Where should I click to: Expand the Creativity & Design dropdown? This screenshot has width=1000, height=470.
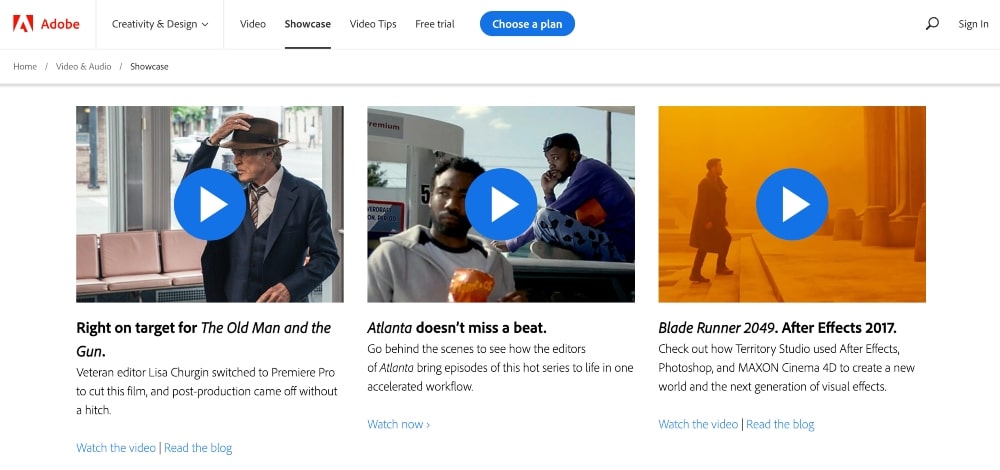[160, 24]
